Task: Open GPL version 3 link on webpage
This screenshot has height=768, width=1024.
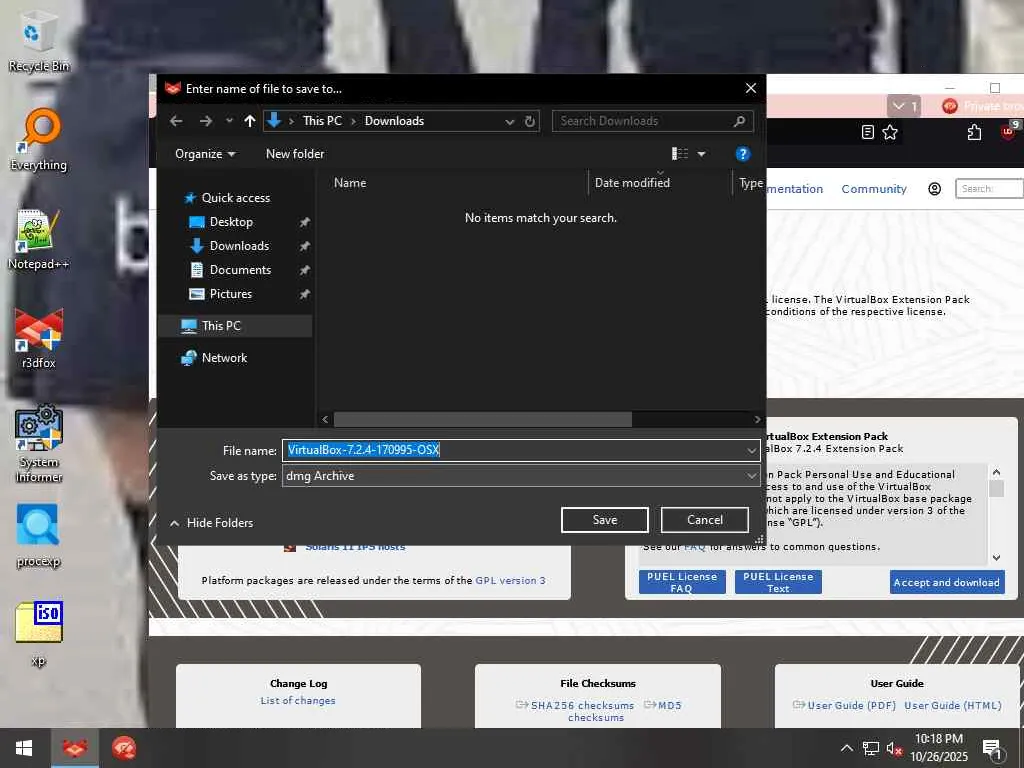Action: point(510,581)
